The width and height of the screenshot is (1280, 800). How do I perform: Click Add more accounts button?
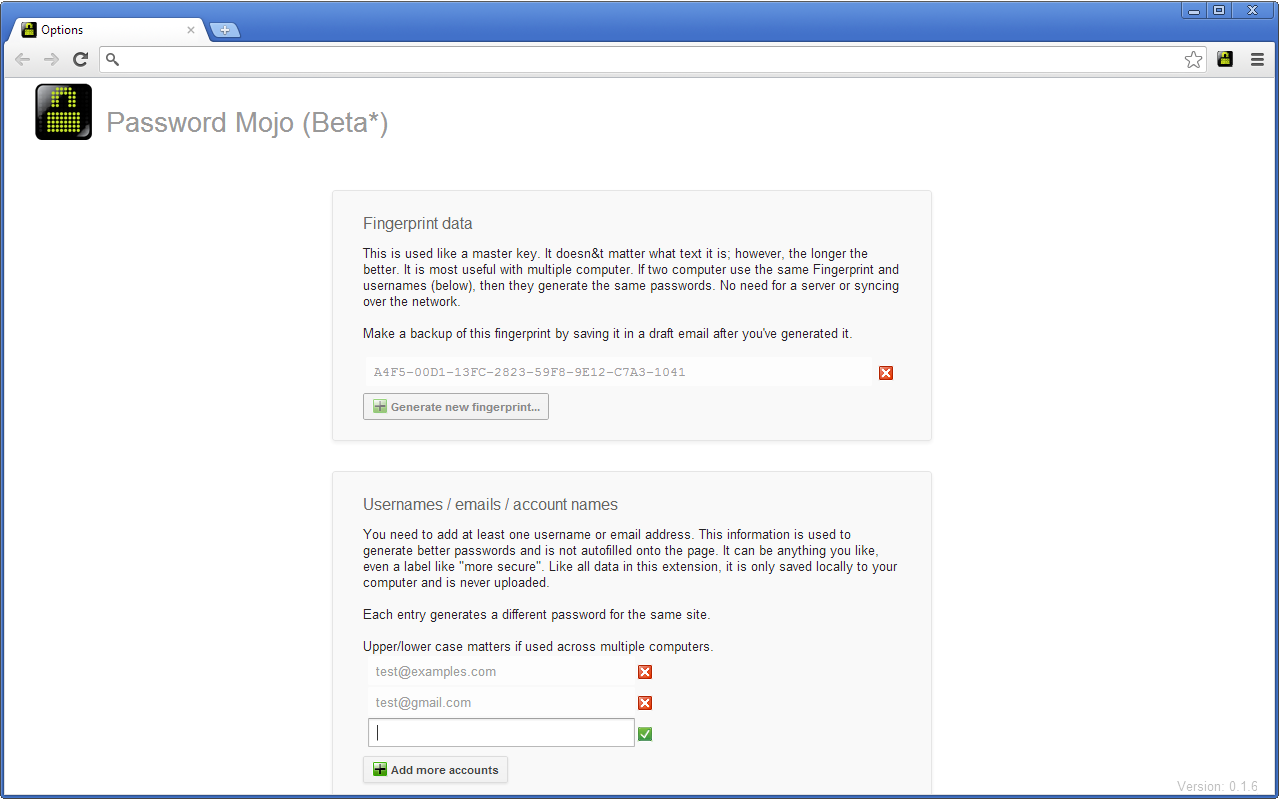point(435,770)
